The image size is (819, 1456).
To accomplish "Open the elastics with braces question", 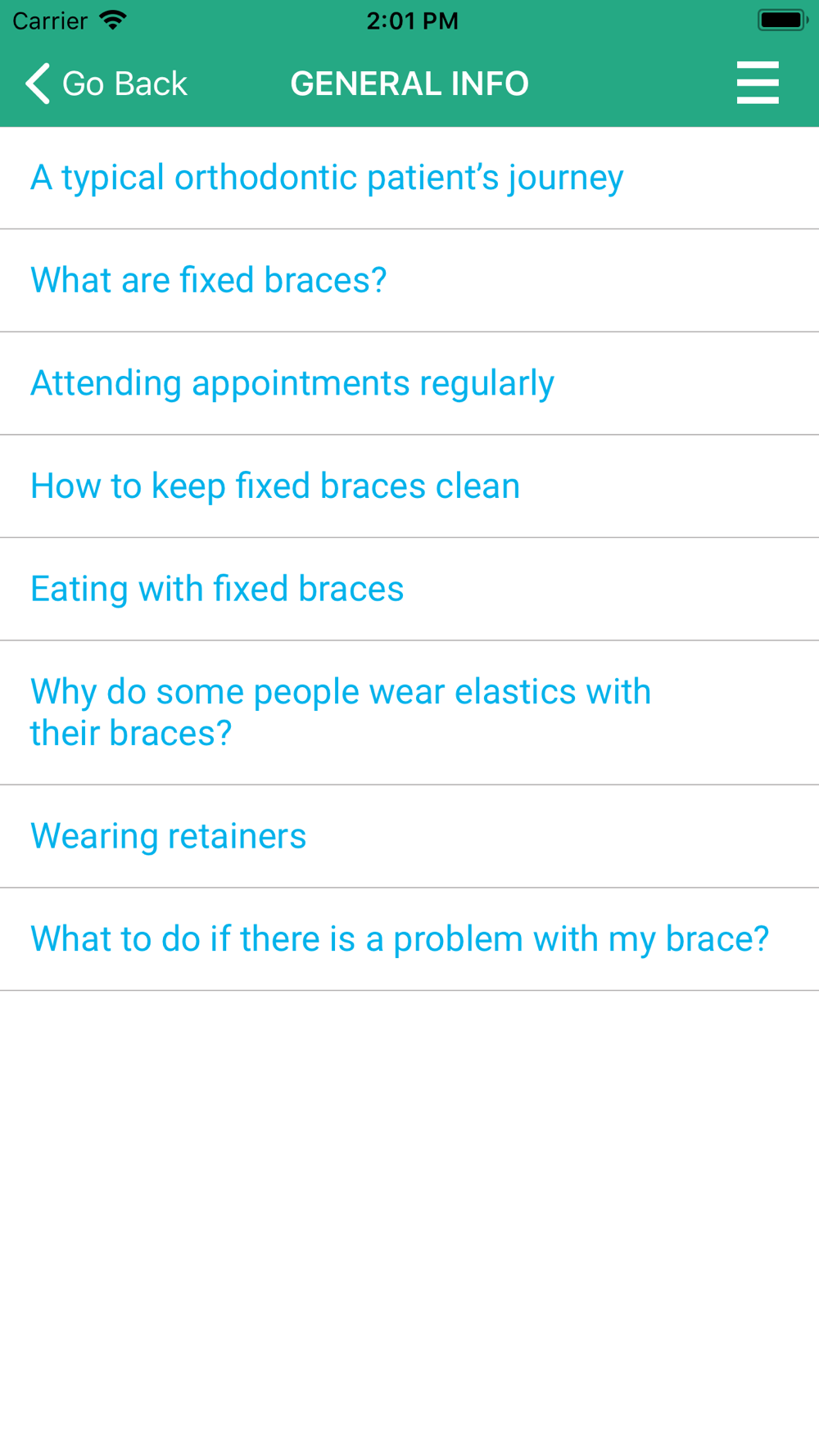I will coord(409,712).
